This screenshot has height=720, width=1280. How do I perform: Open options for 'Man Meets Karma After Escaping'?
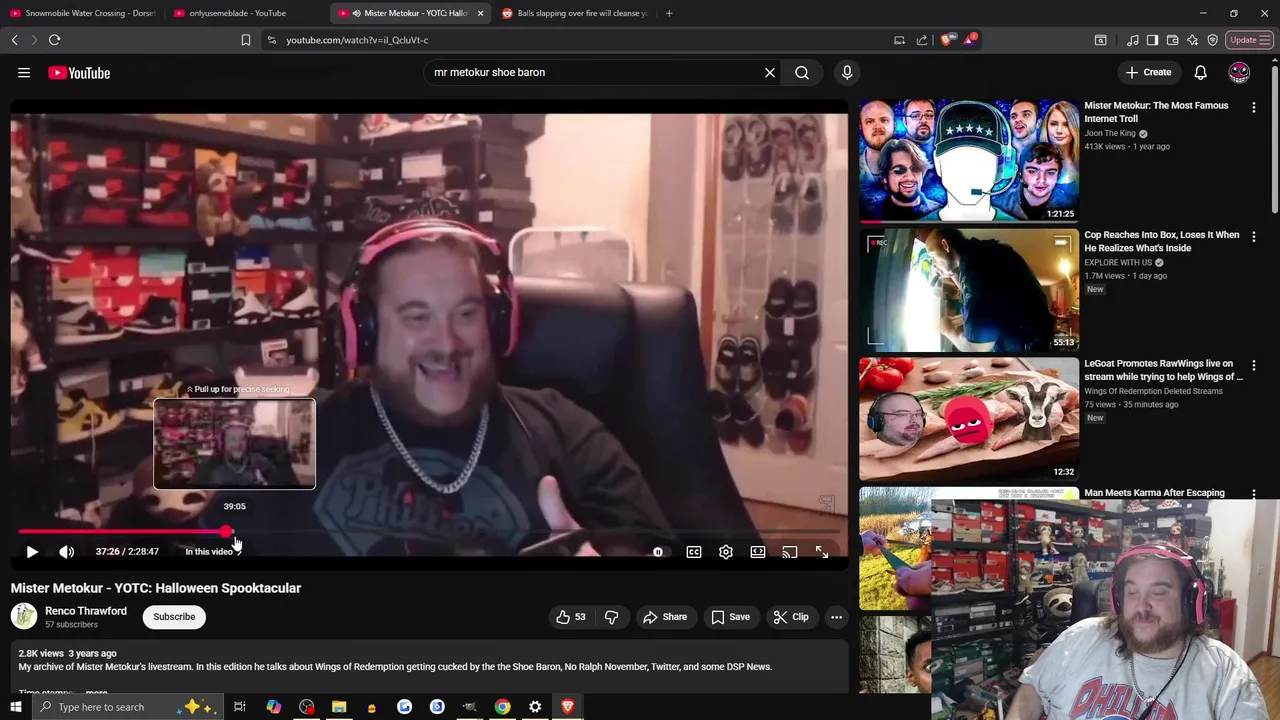[x=1254, y=493]
